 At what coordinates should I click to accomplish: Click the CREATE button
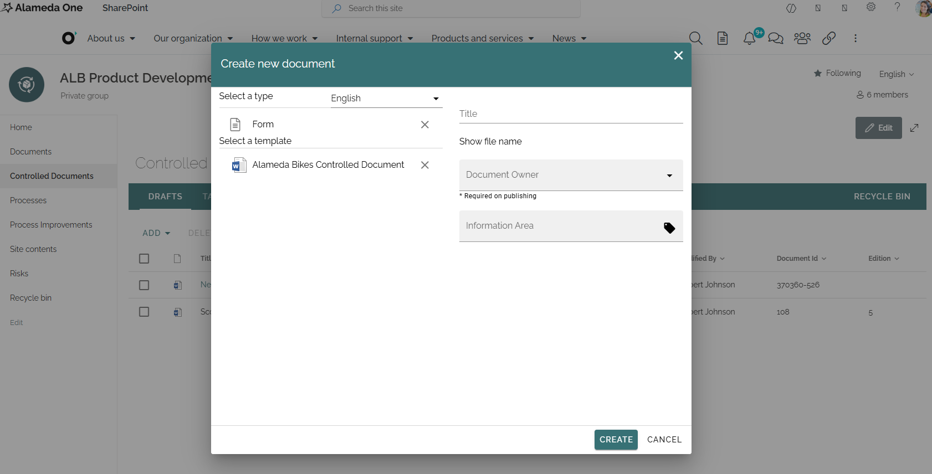[x=616, y=440]
